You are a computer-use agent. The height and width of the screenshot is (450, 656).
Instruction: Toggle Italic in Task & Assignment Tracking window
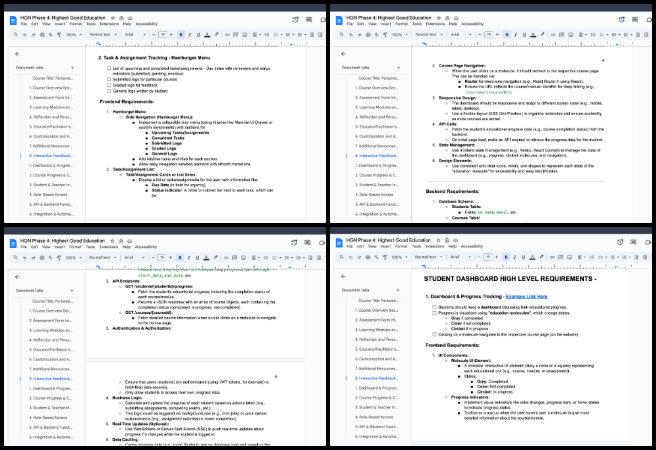click(x=190, y=34)
